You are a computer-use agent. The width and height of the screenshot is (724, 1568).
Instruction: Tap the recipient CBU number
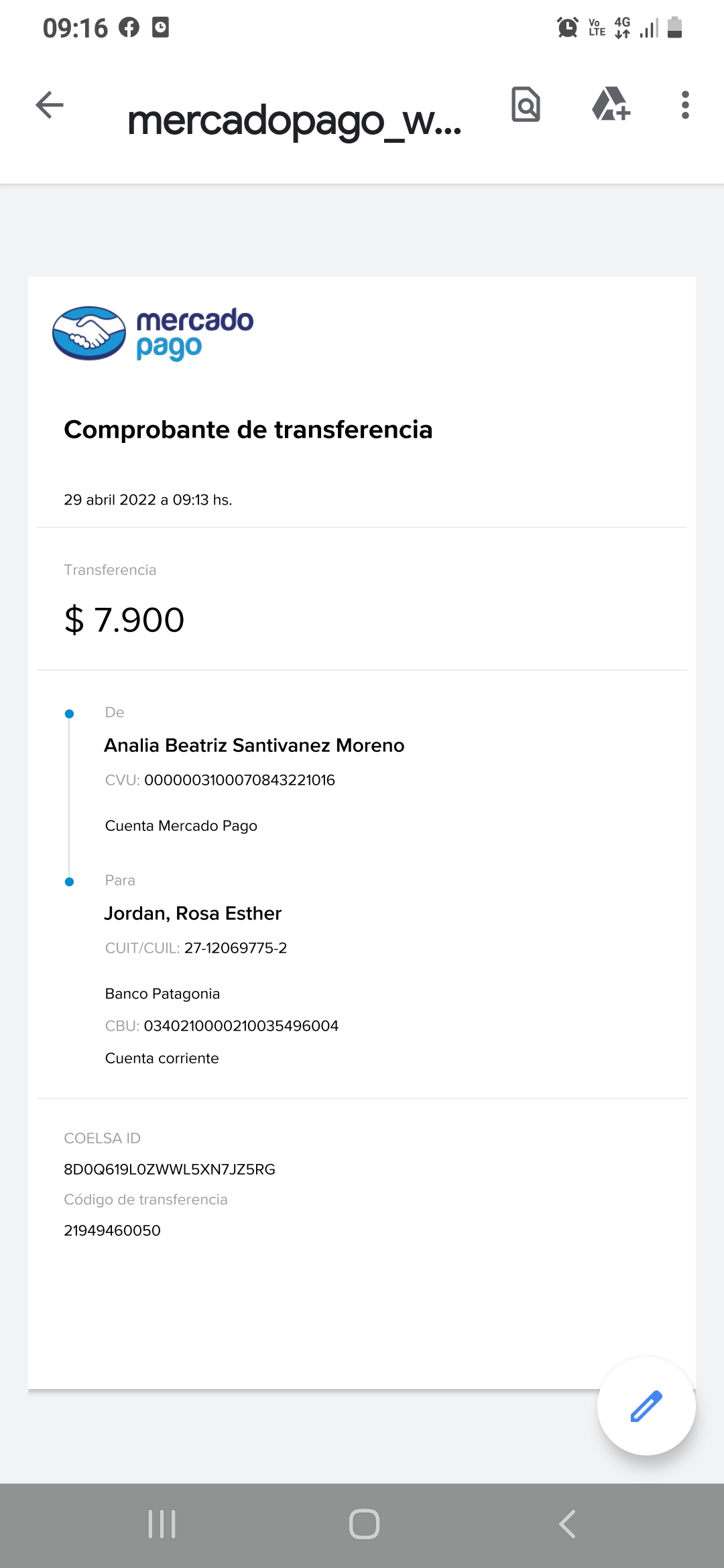click(x=241, y=1026)
